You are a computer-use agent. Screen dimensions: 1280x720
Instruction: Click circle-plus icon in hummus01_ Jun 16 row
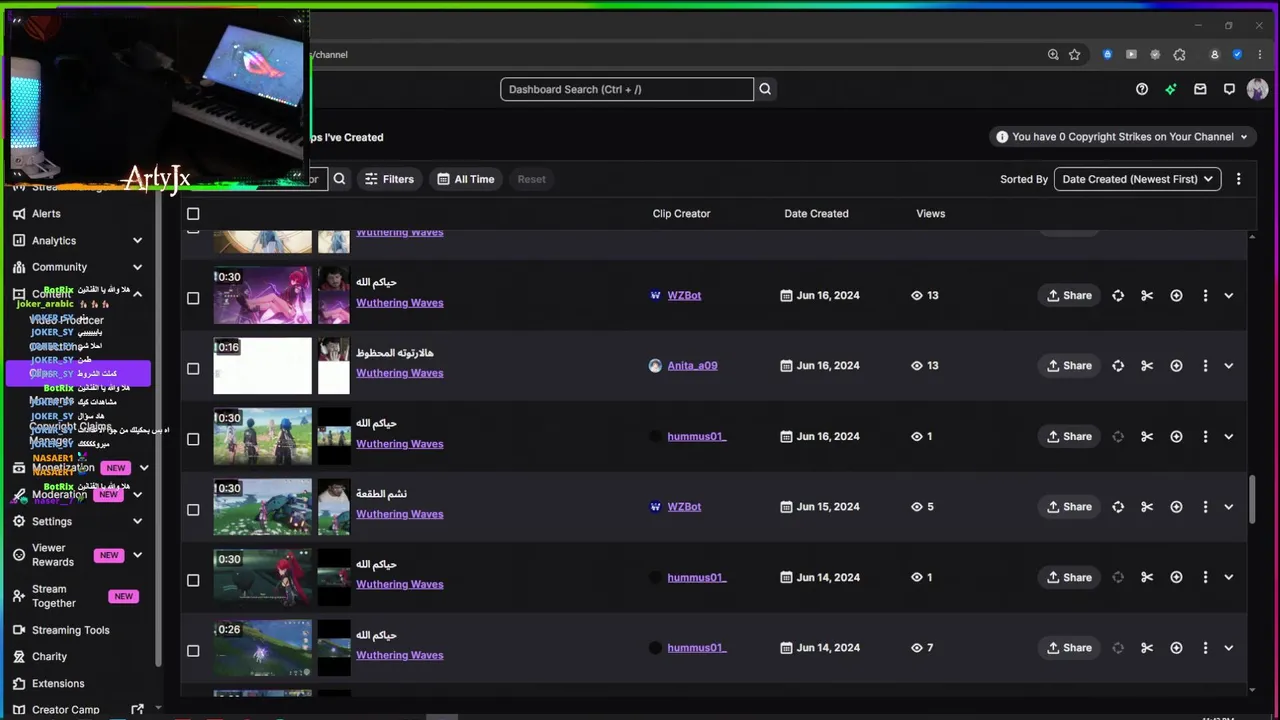coord(1176,436)
